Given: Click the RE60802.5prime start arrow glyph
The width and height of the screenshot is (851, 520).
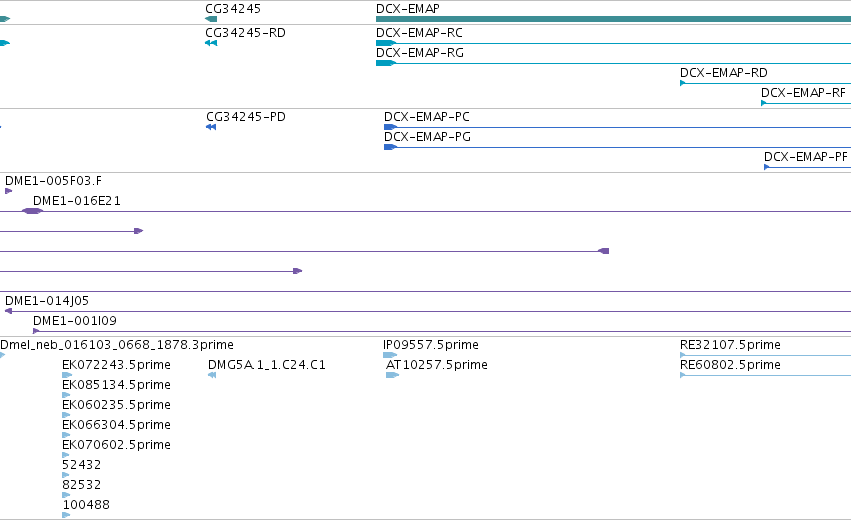Looking at the screenshot, I should 682,375.
